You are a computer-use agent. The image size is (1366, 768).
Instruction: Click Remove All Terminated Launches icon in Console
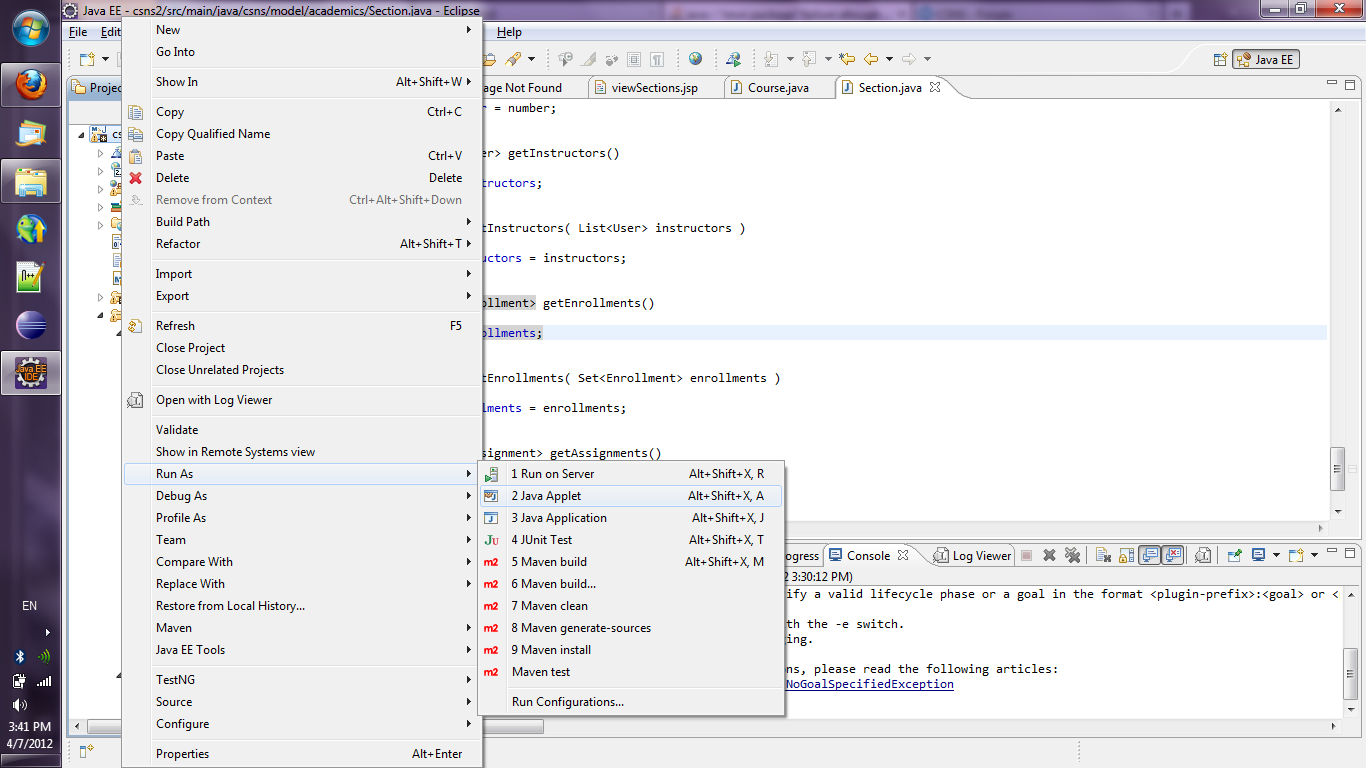pyautogui.click(x=1072, y=555)
